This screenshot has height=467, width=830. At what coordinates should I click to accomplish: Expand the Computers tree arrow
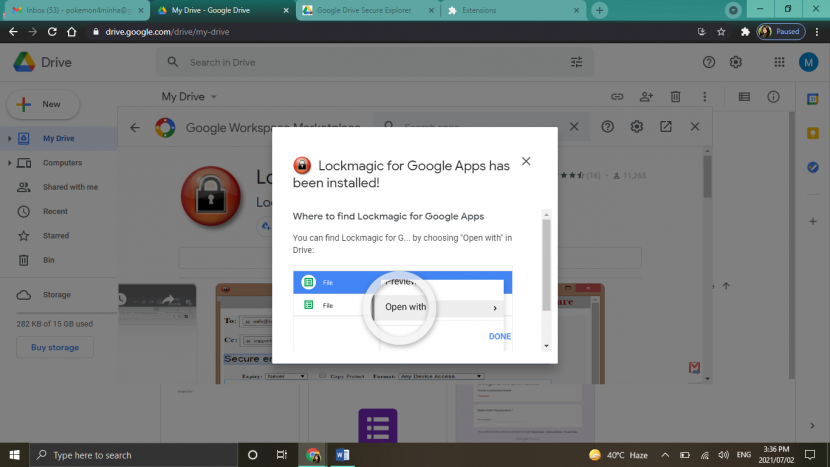[9, 163]
